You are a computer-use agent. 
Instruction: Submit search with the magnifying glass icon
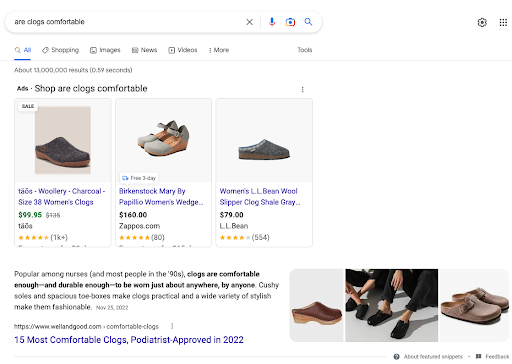click(308, 22)
